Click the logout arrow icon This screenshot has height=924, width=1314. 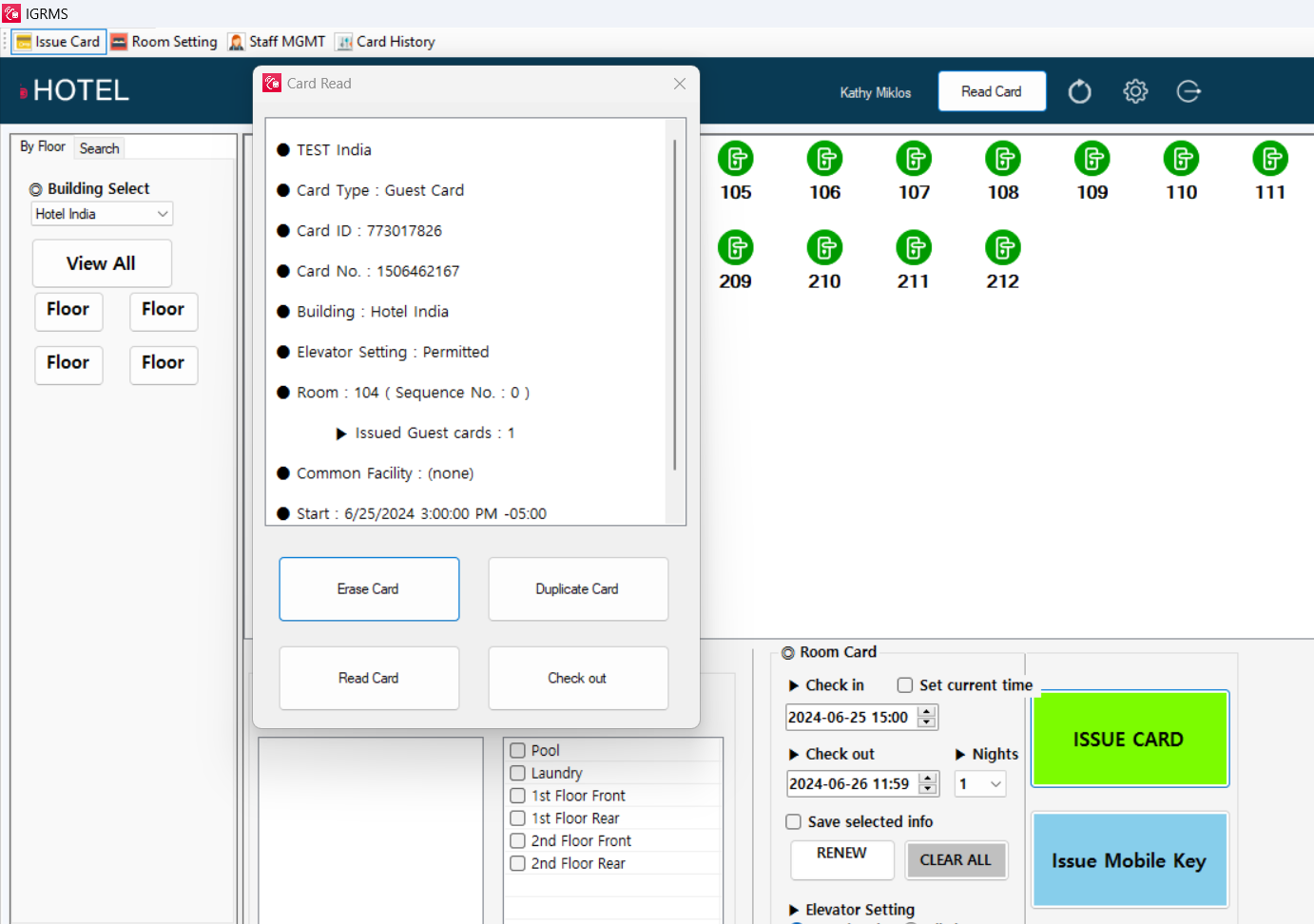[1188, 91]
